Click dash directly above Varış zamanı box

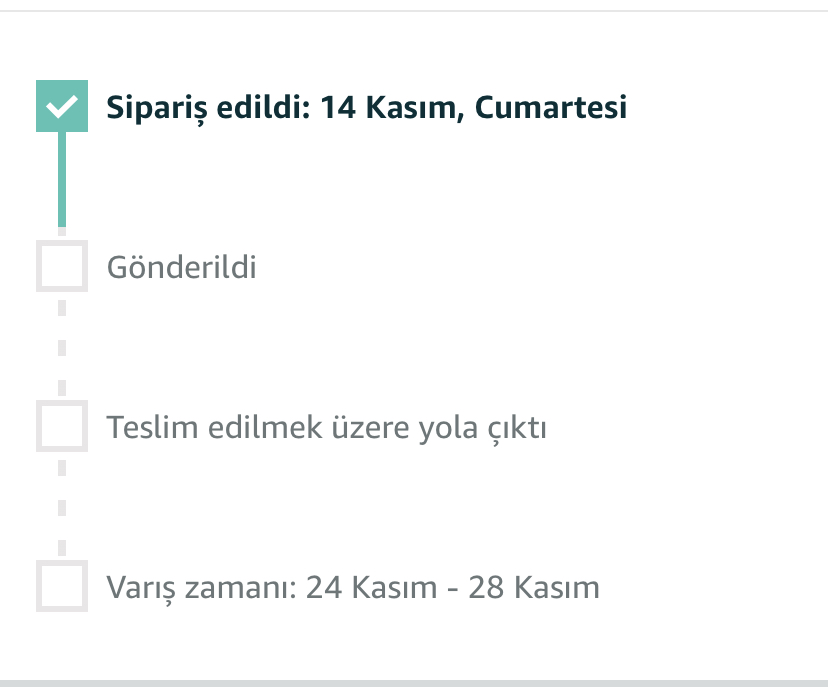62,548
